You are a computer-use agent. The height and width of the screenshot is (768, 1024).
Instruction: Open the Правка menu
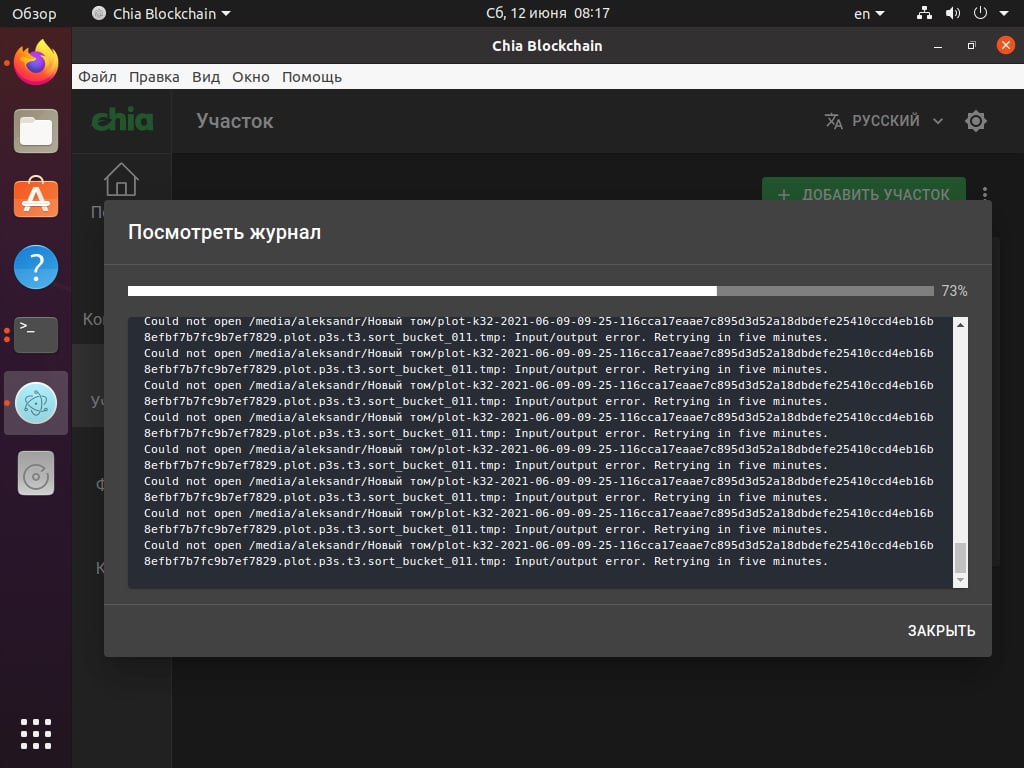click(x=154, y=77)
